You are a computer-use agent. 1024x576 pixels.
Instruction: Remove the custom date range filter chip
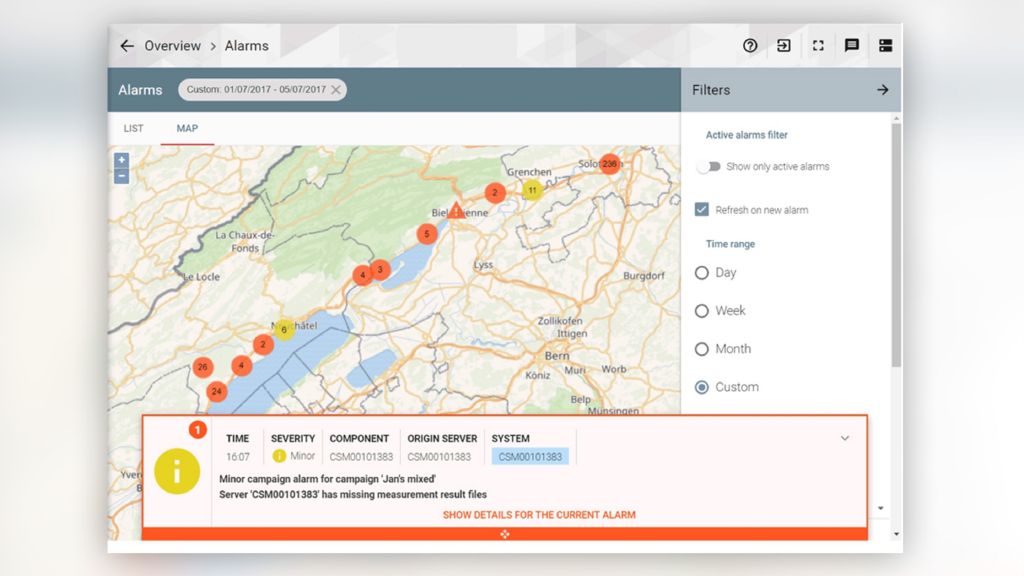(x=337, y=89)
